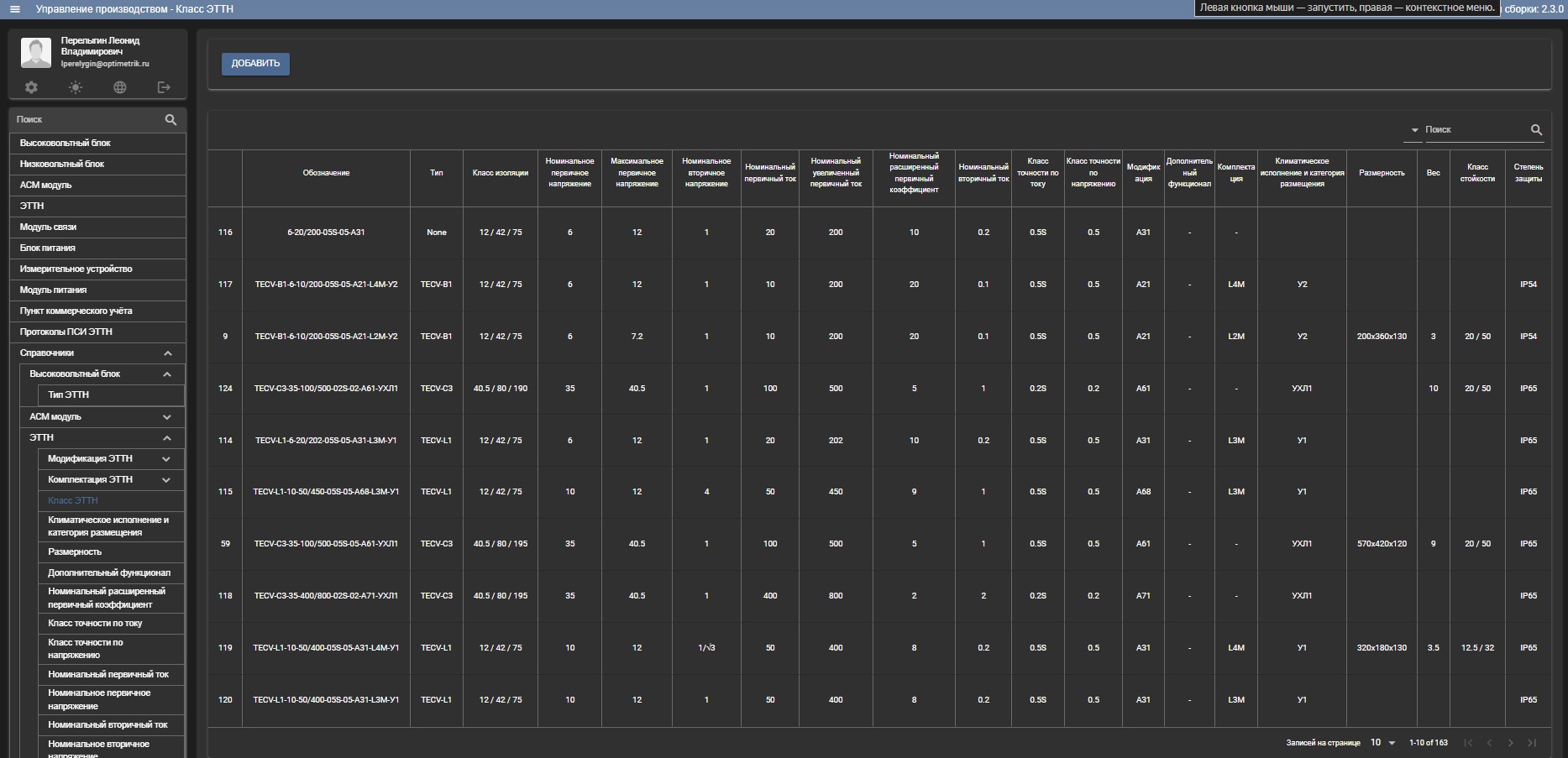Sort by the Обозначение column header
Image resolution: width=1568 pixels, height=758 pixels.
(x=326, y=173)
